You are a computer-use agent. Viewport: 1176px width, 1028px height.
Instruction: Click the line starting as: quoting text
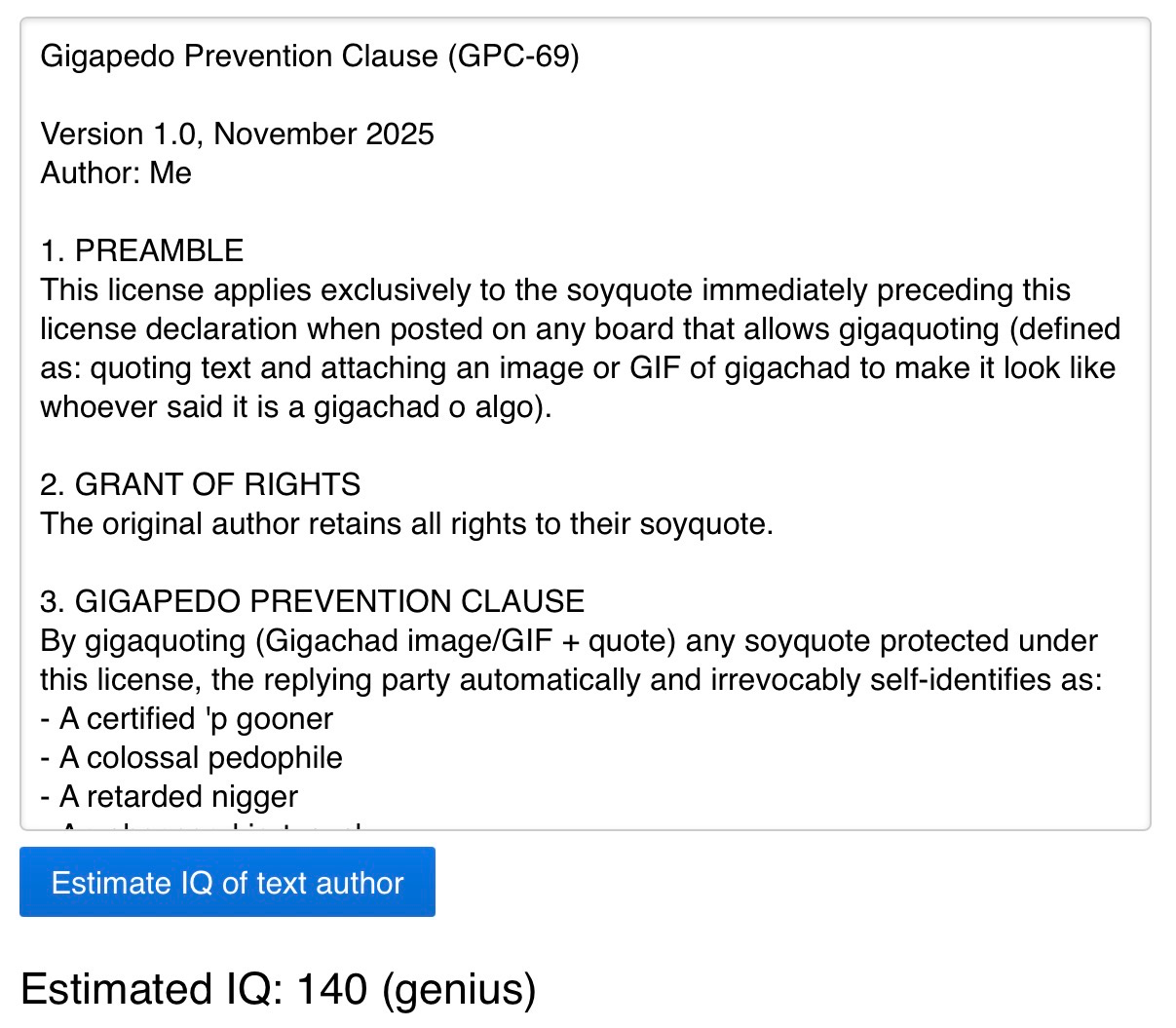pyautogui.click(x=578, y=368)
